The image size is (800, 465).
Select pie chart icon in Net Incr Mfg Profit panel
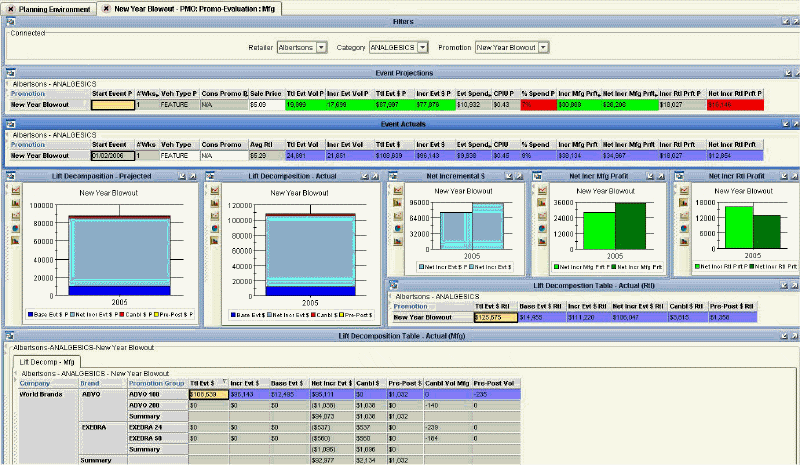click(541, 228)
